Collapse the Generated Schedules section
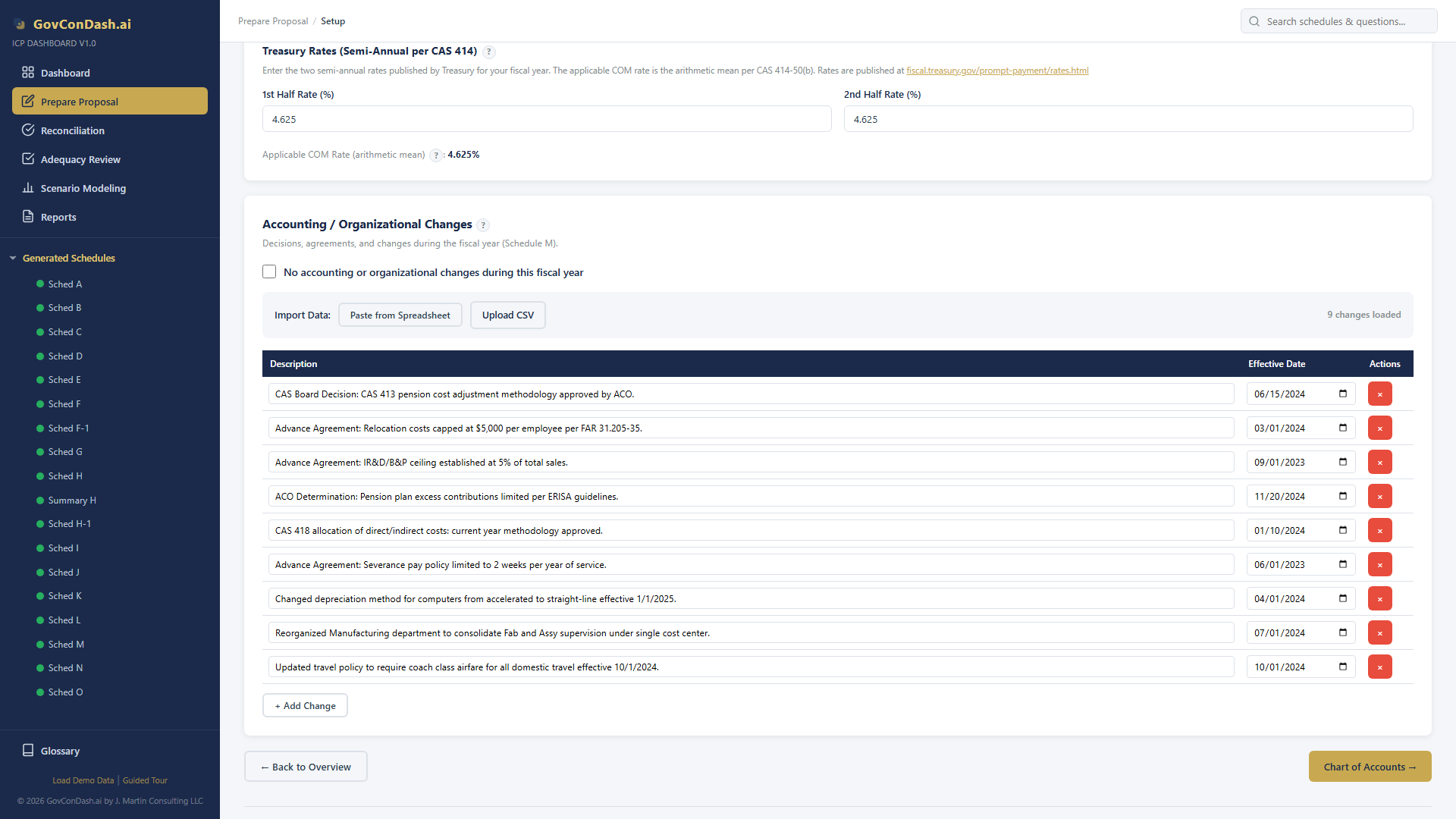The image size is (1456, 819). 13,259
